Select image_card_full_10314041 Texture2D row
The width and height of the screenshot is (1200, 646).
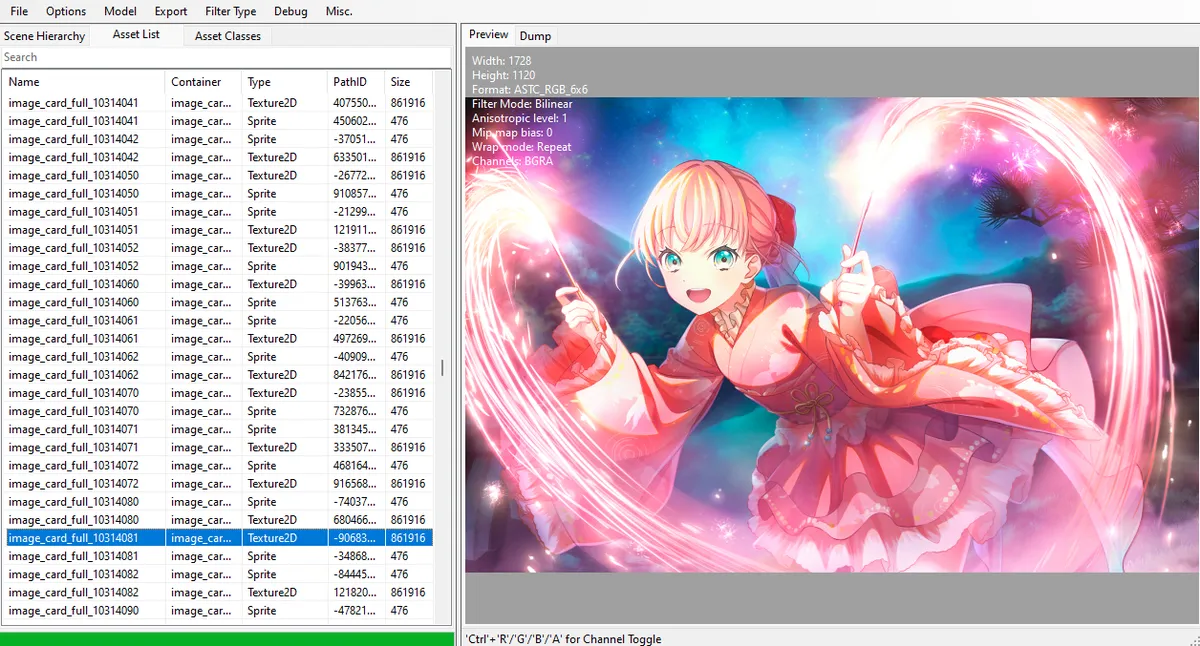218,103
